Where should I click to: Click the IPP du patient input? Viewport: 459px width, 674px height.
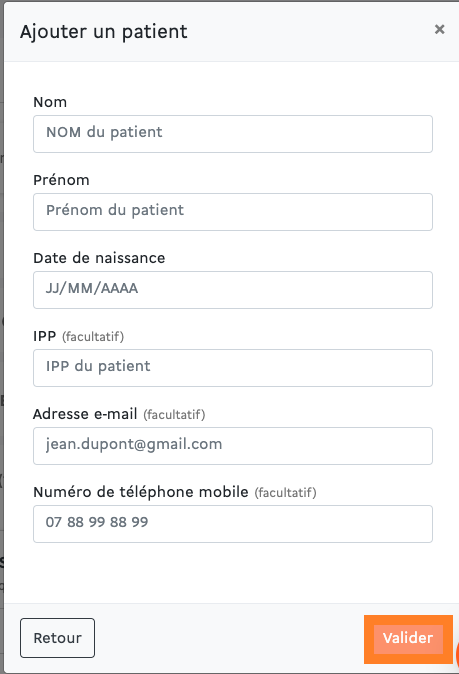[x=233, y=368]
